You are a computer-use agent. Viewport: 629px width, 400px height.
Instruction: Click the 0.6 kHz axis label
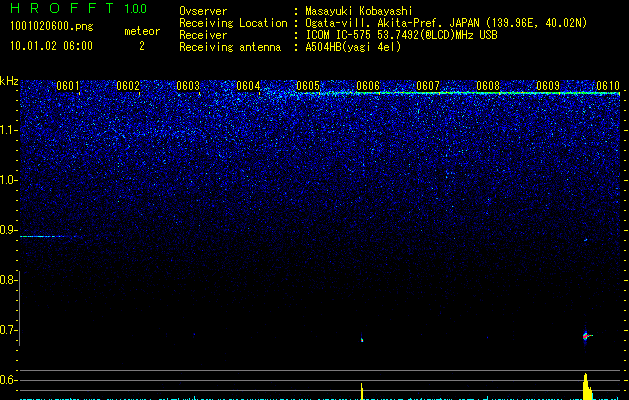8,380
